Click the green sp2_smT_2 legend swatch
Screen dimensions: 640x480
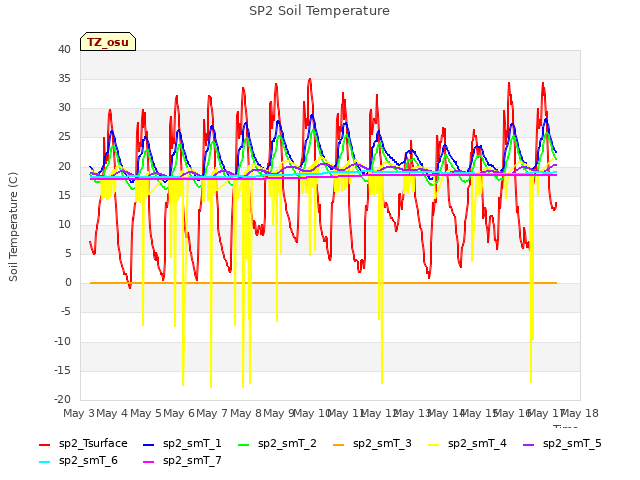click(244, 444)
